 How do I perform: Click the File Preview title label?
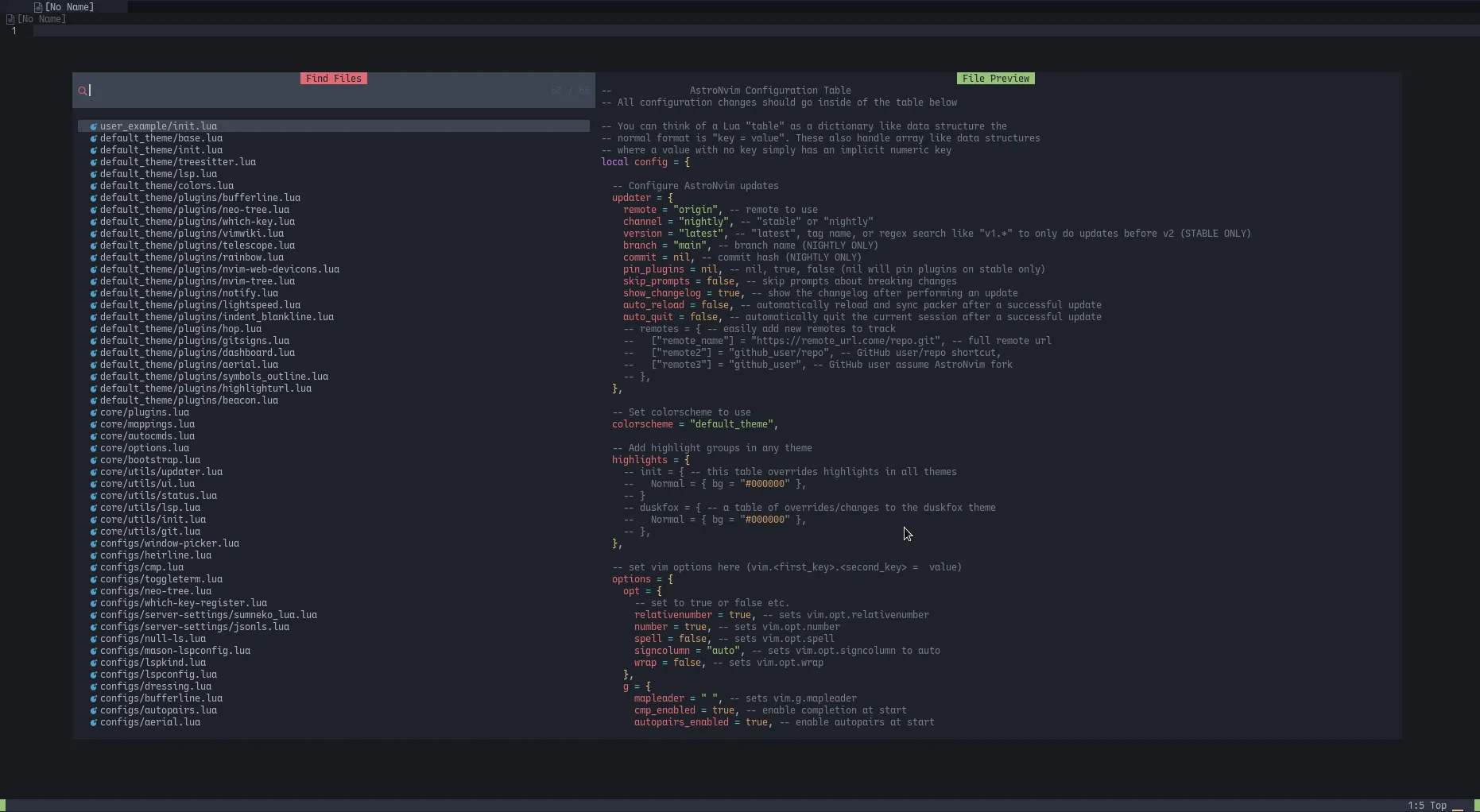tap(996, 79)
